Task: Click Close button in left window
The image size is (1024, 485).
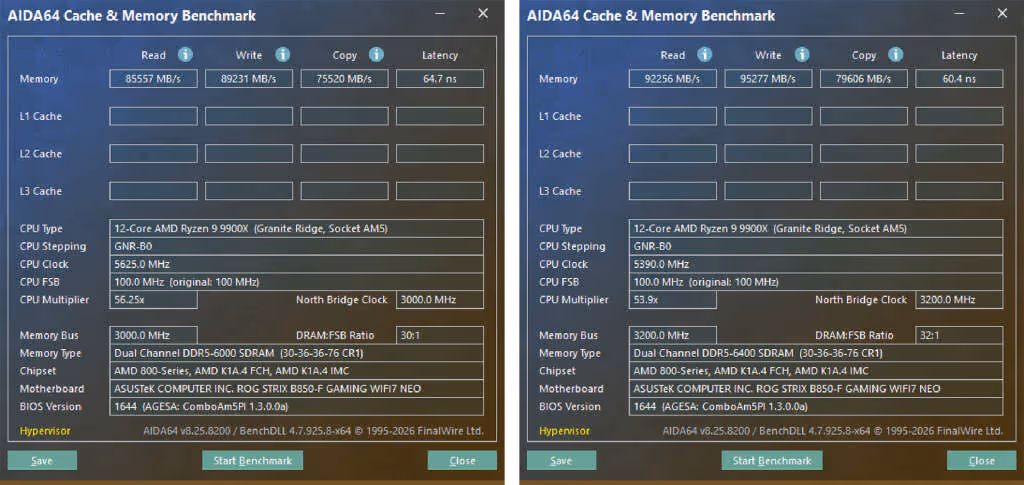Action: (462, 460)
